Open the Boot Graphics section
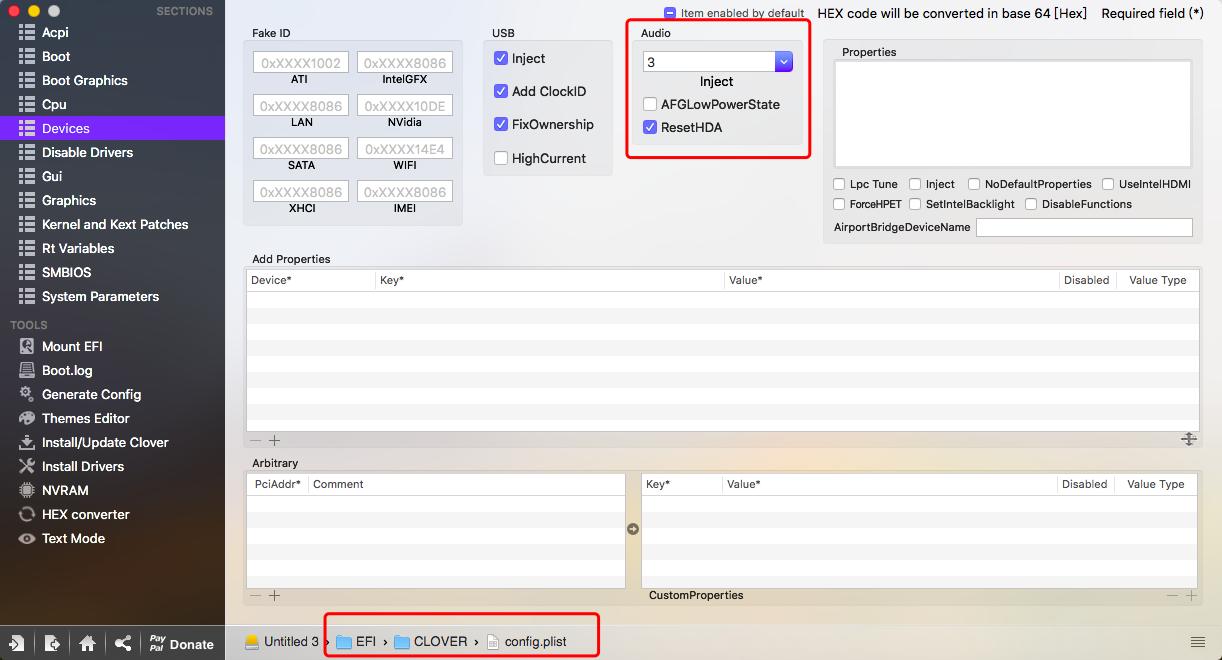 (x=85, y=80)
